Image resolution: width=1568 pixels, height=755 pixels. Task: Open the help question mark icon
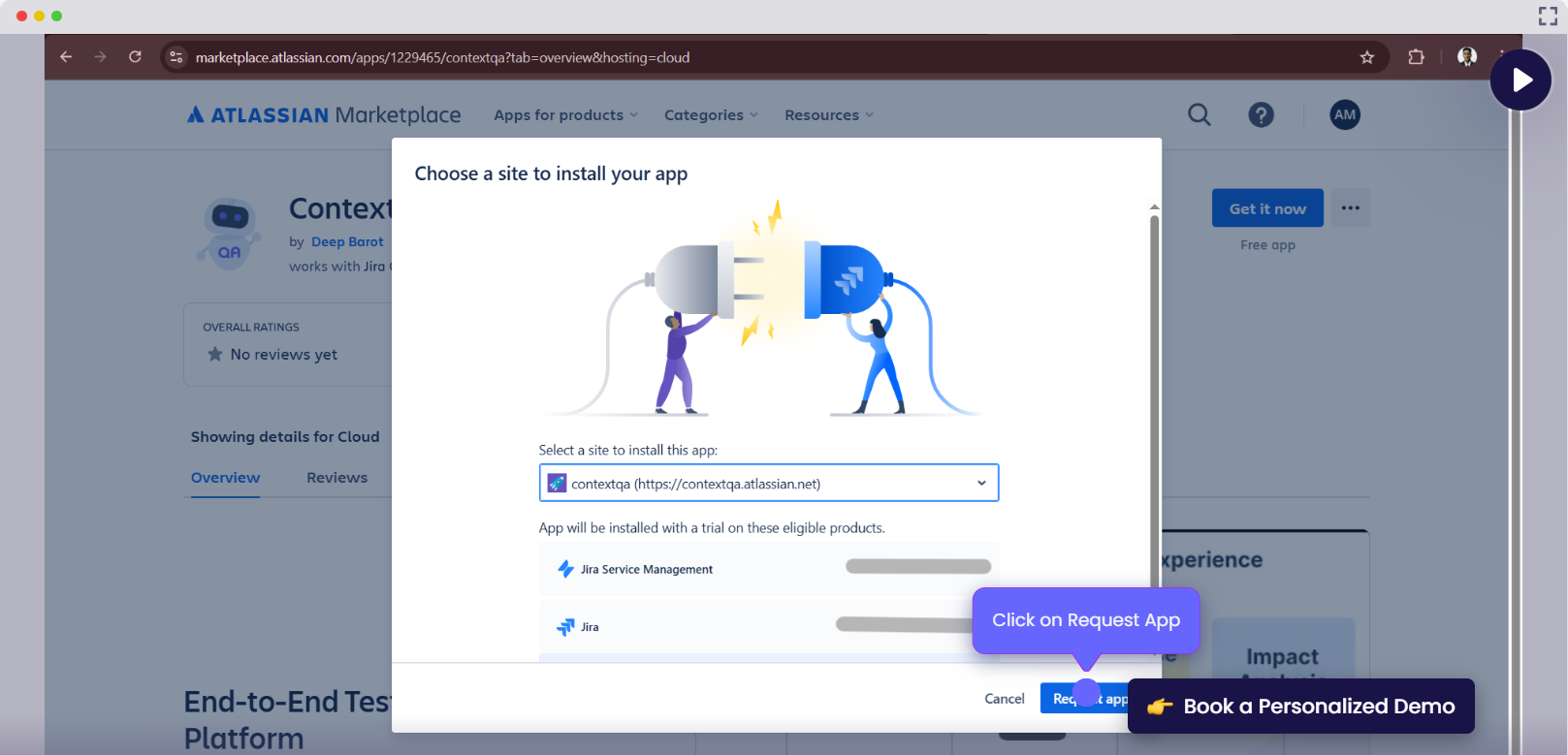click(x=1261, y=114)
